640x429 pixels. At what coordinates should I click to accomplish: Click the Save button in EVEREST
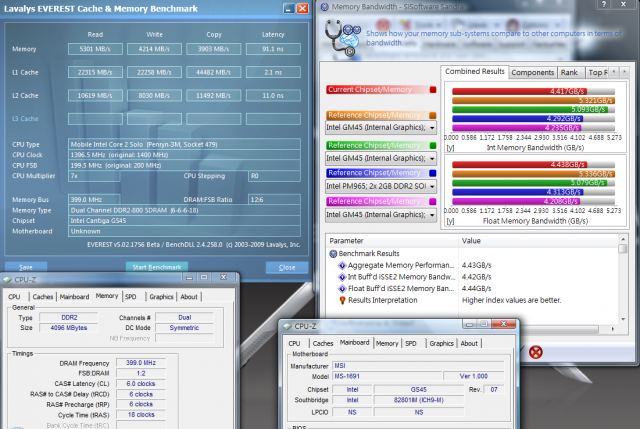(x=26, y=267)
